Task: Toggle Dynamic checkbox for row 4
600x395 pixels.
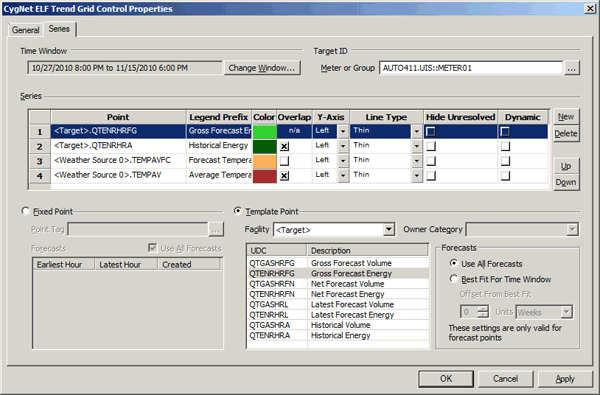Action: (x=505, y=176)
